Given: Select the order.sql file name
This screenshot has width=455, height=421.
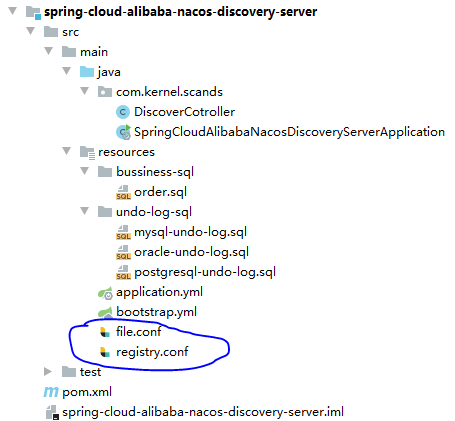Looking at the screenshot, I should coord(160,193).
